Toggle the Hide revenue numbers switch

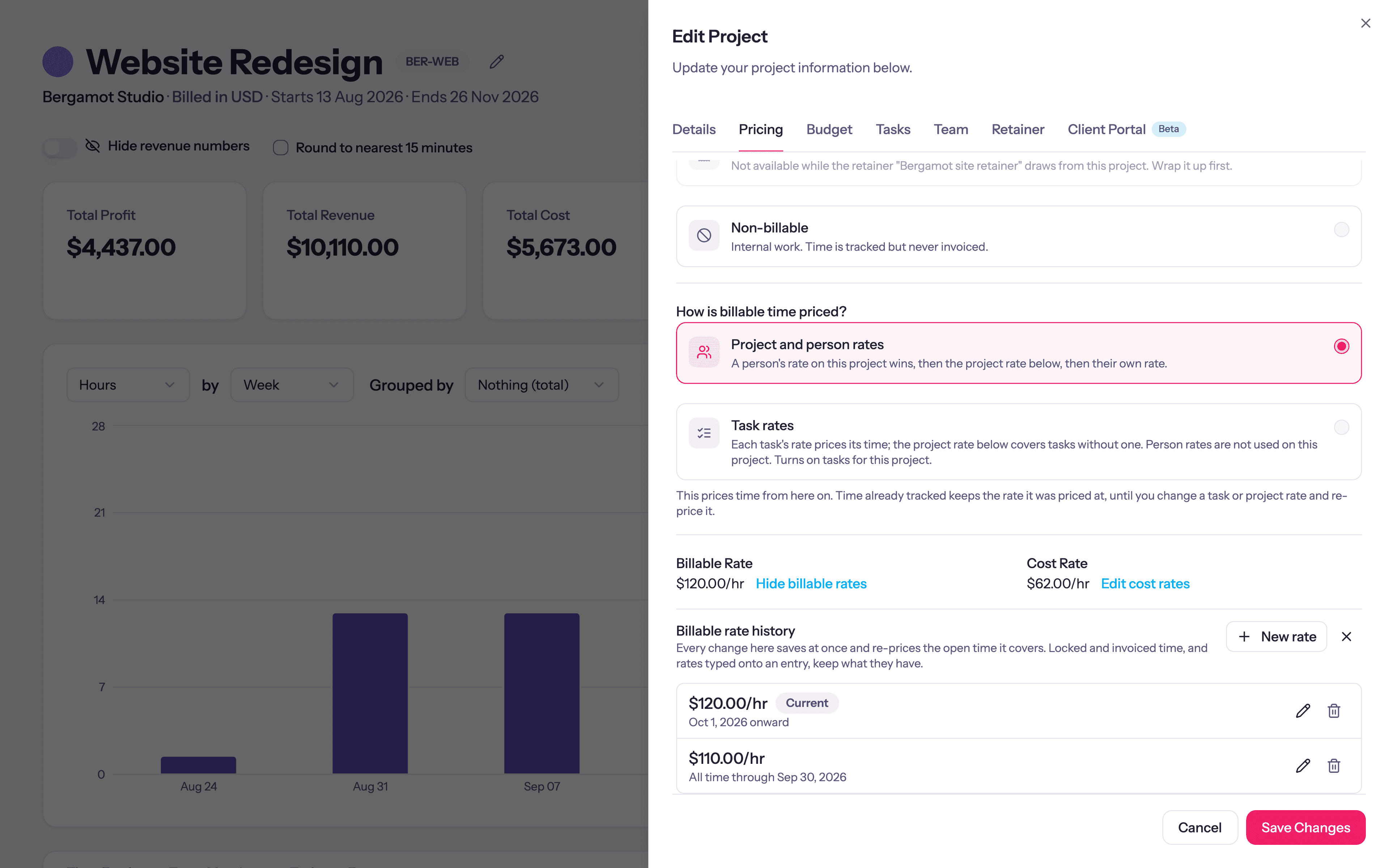coord(60,148)
